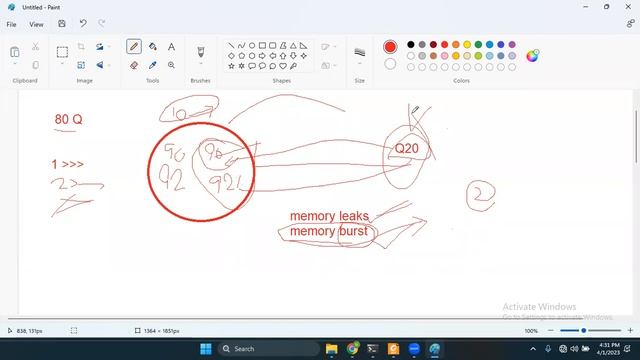Pick the yellow palette color
The height and width of the screenshot is (360, 640).
(467, 44)
